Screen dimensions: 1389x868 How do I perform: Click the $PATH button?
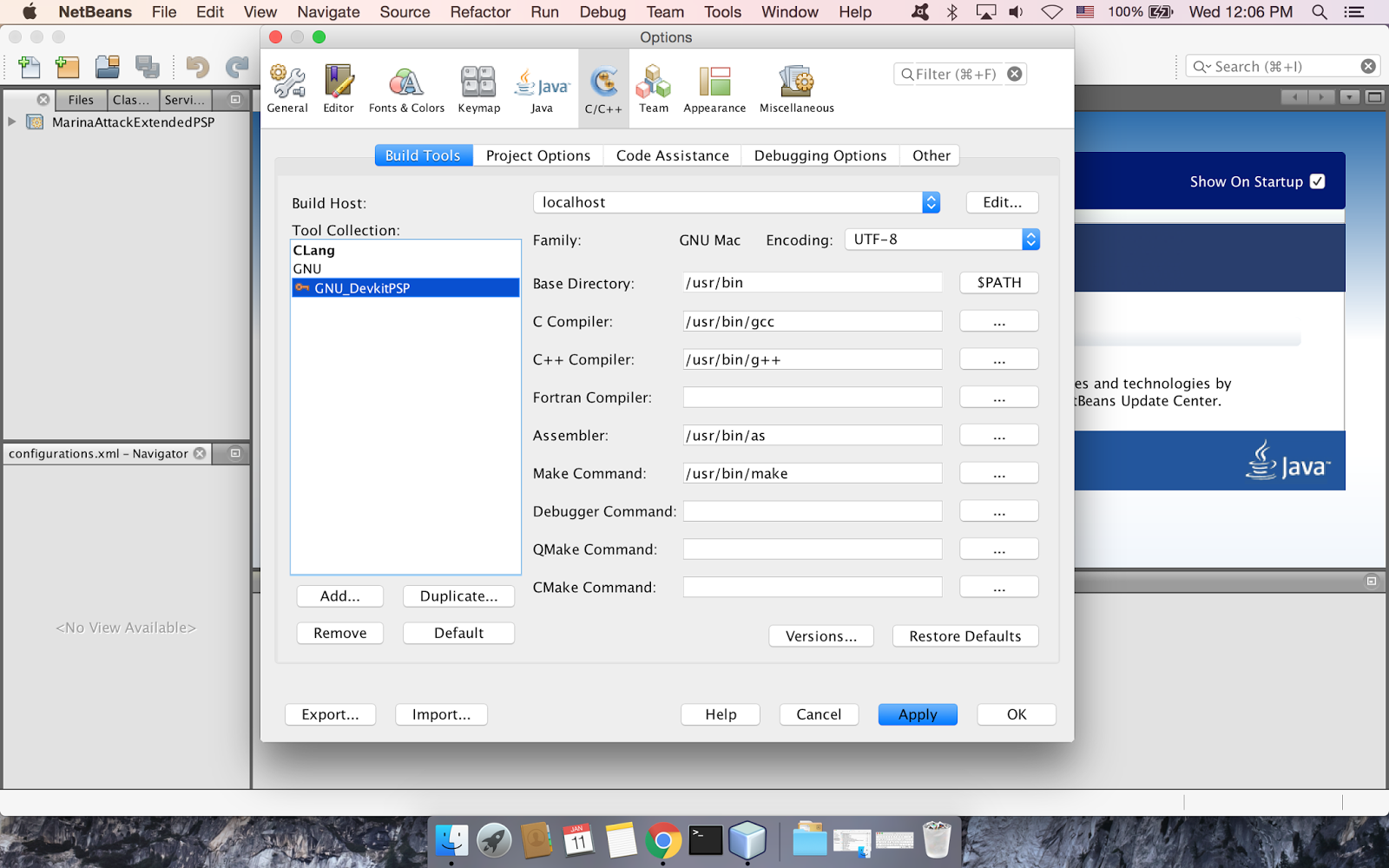pyautogui.click(x=999, y=283)
